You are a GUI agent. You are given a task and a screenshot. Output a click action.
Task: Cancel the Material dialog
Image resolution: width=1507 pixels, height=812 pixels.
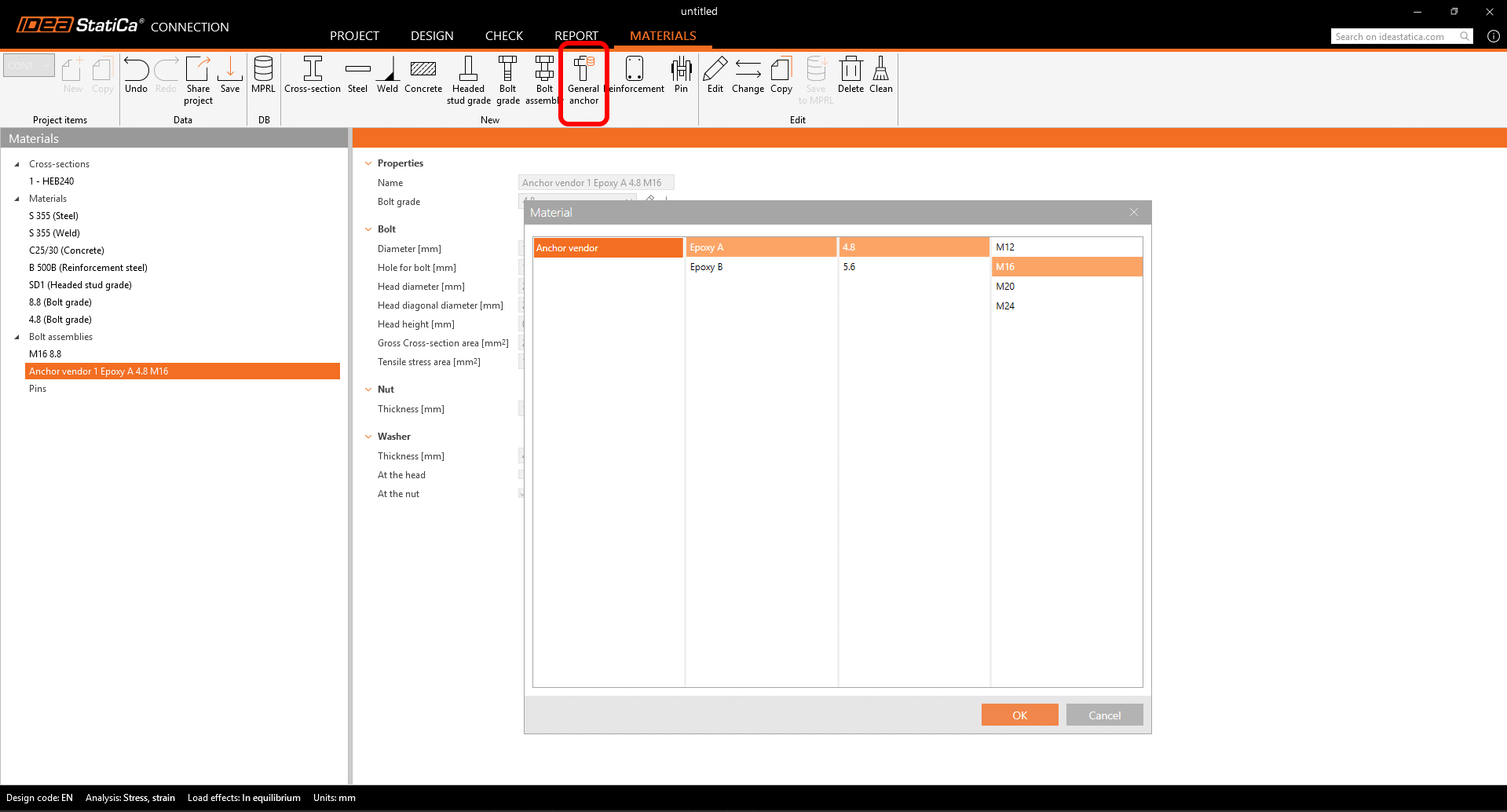1104,715
